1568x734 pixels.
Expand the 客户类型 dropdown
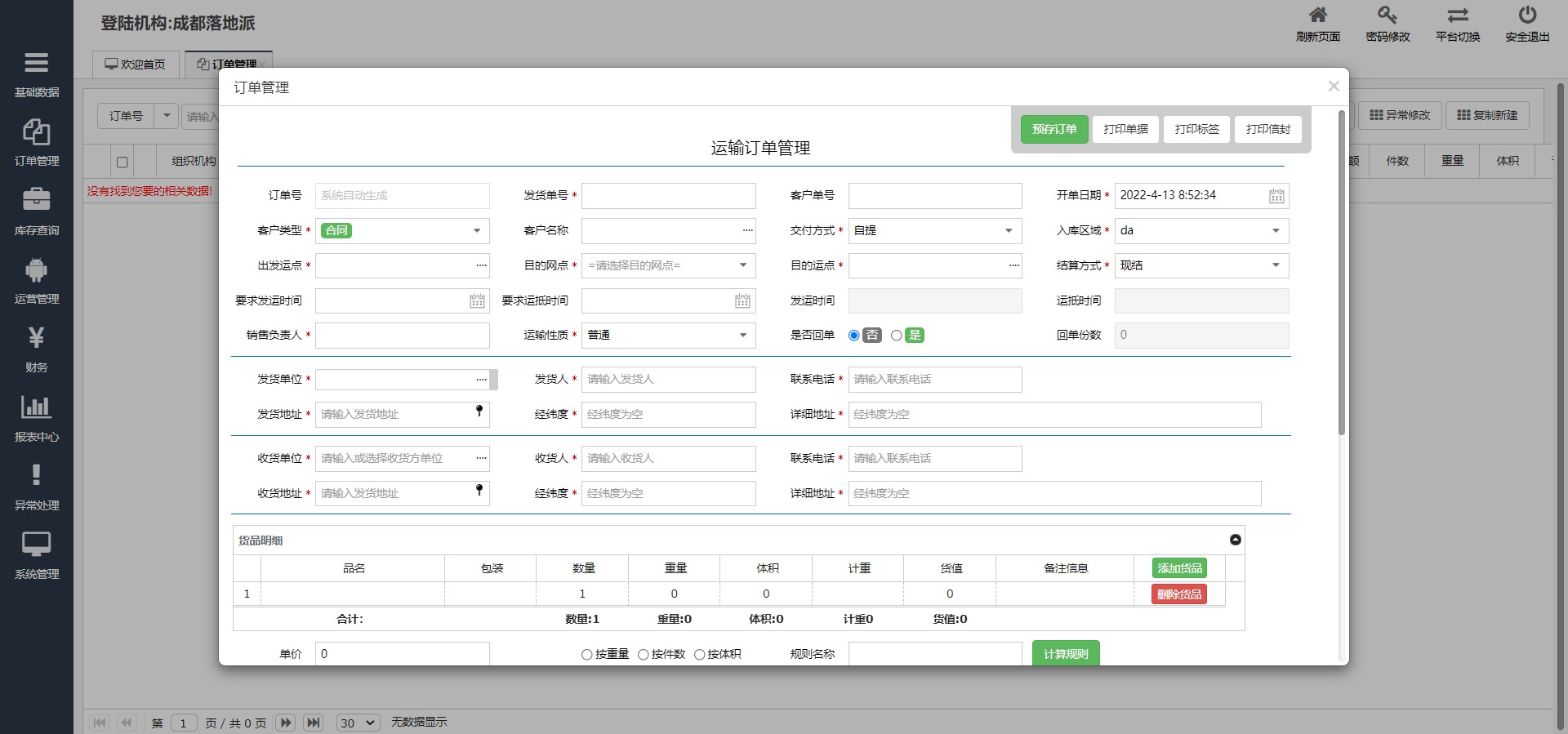[477, 231]
